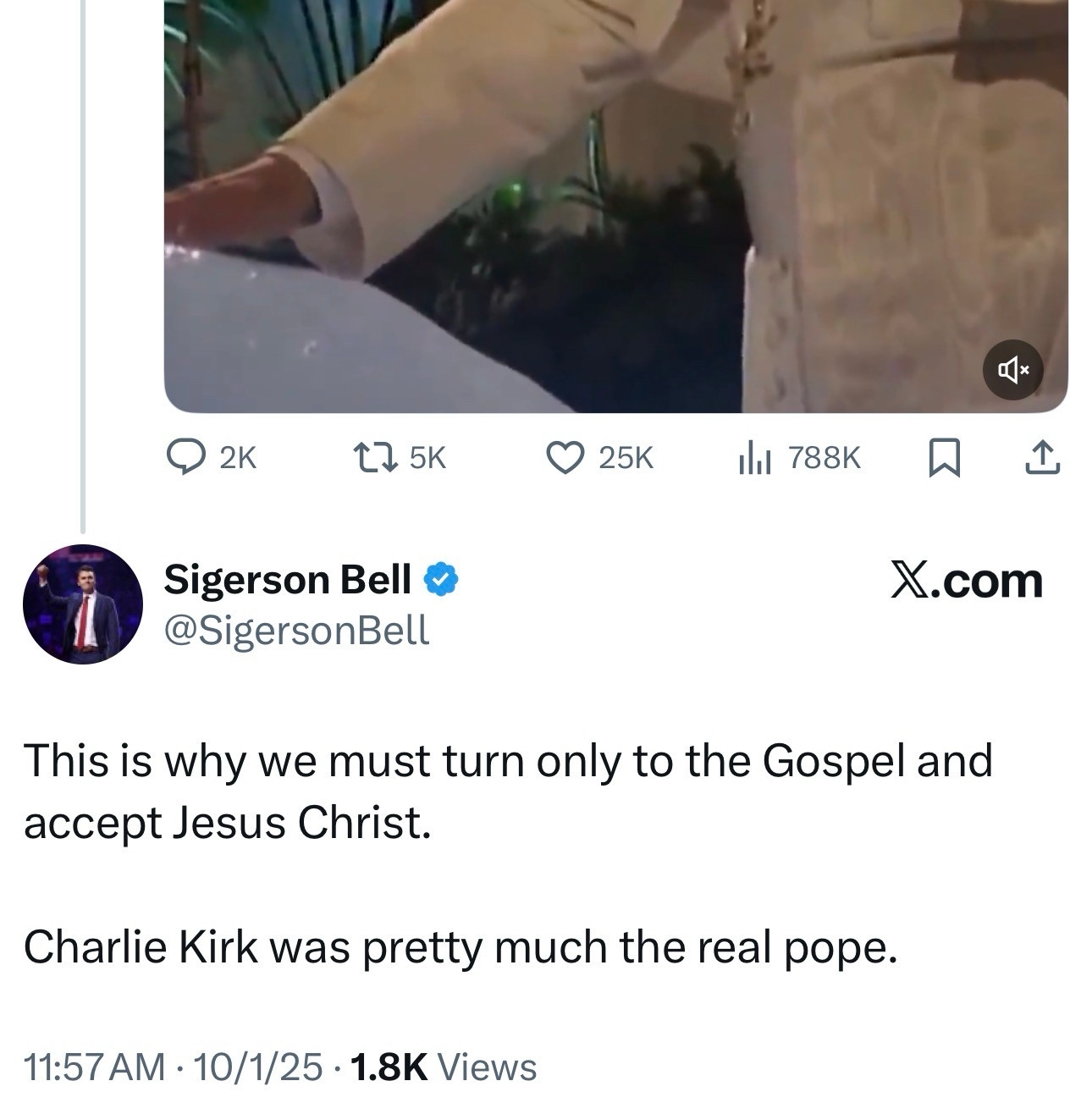Click the reply speech bubble icon
Image resolution: width=1092 pixels, height=1114 pixels.
pos(181,458)
